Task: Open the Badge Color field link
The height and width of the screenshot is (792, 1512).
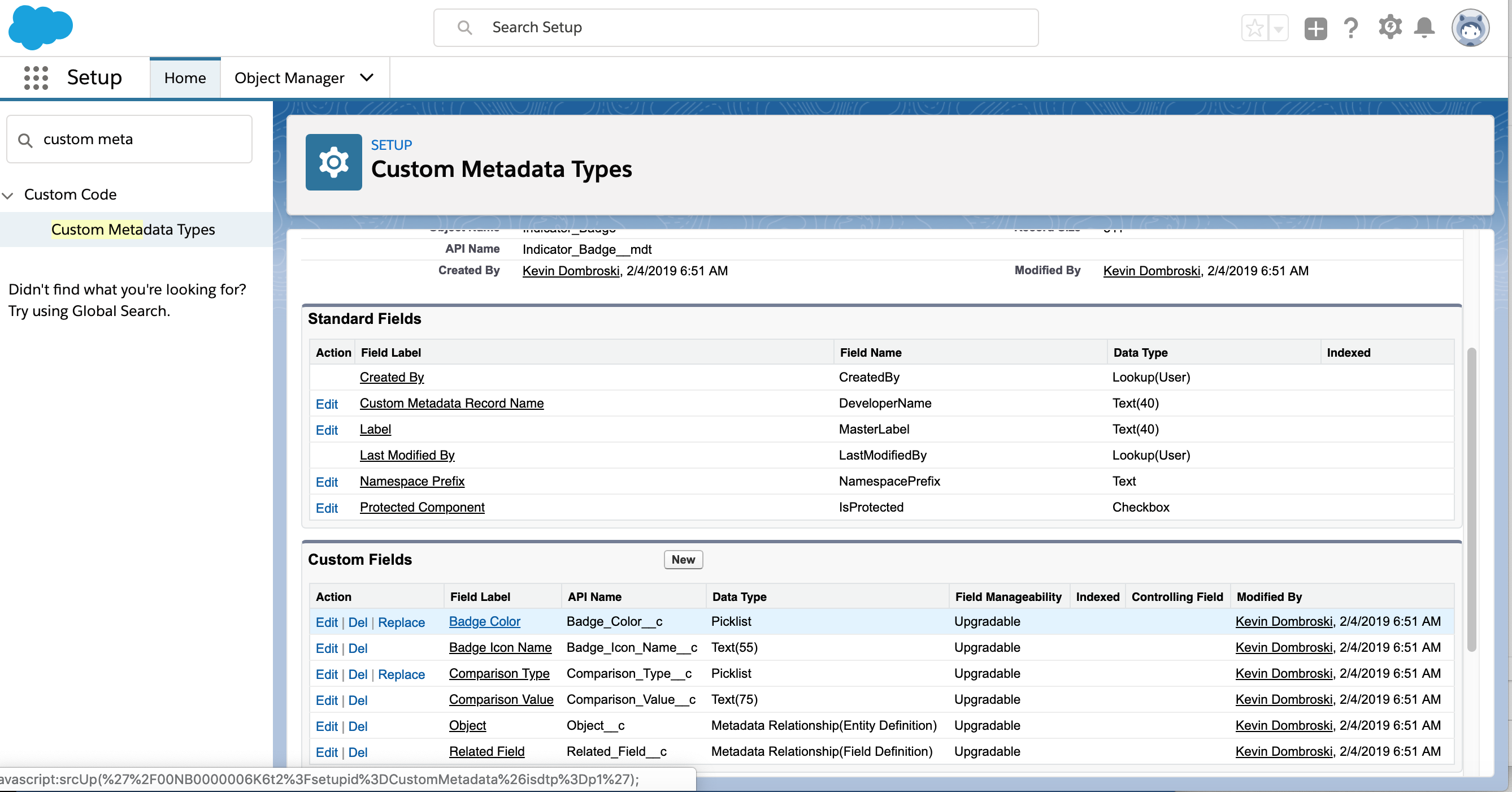Action: click(x=484, y=621)
